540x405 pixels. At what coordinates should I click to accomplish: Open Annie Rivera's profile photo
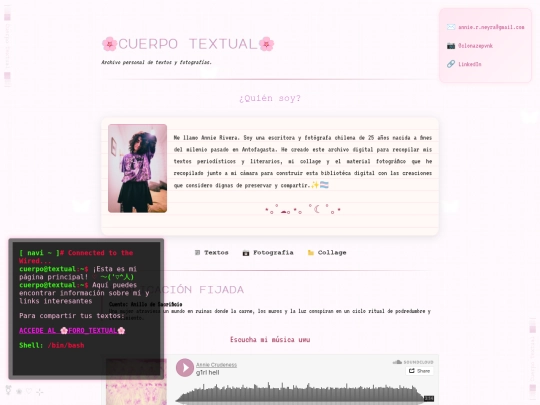point(137,168)
